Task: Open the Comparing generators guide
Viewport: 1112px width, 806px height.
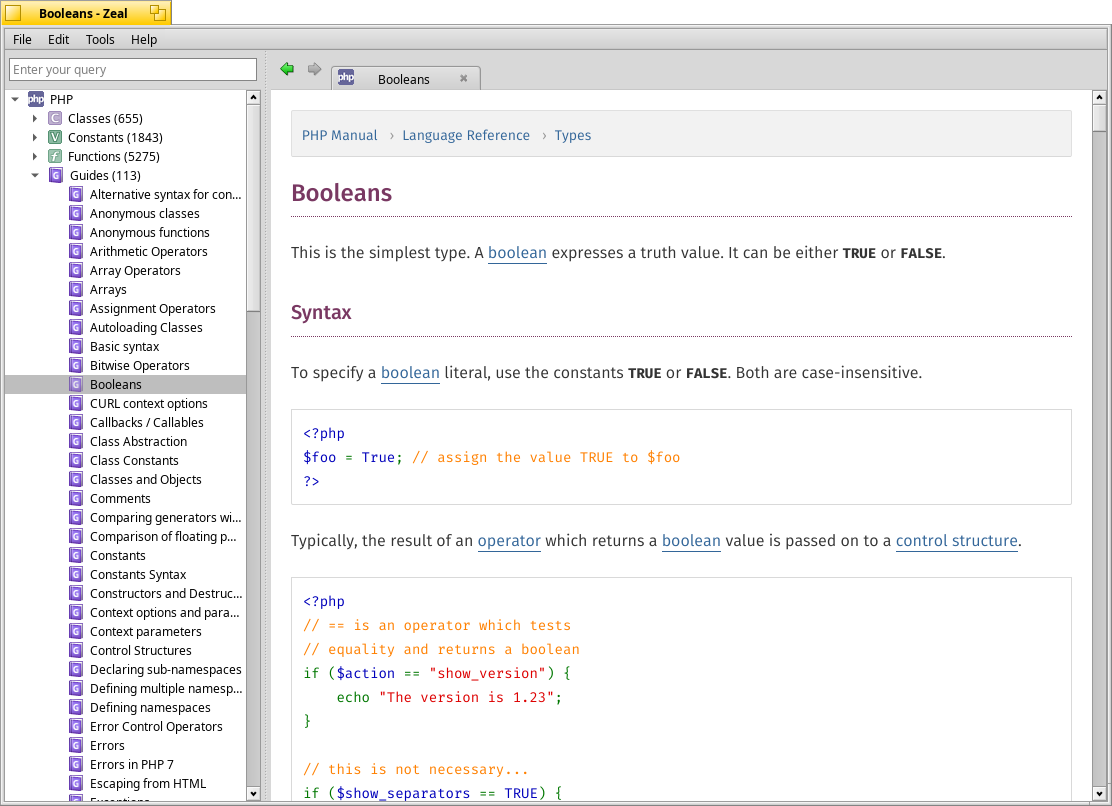Action: coord(165,517)
